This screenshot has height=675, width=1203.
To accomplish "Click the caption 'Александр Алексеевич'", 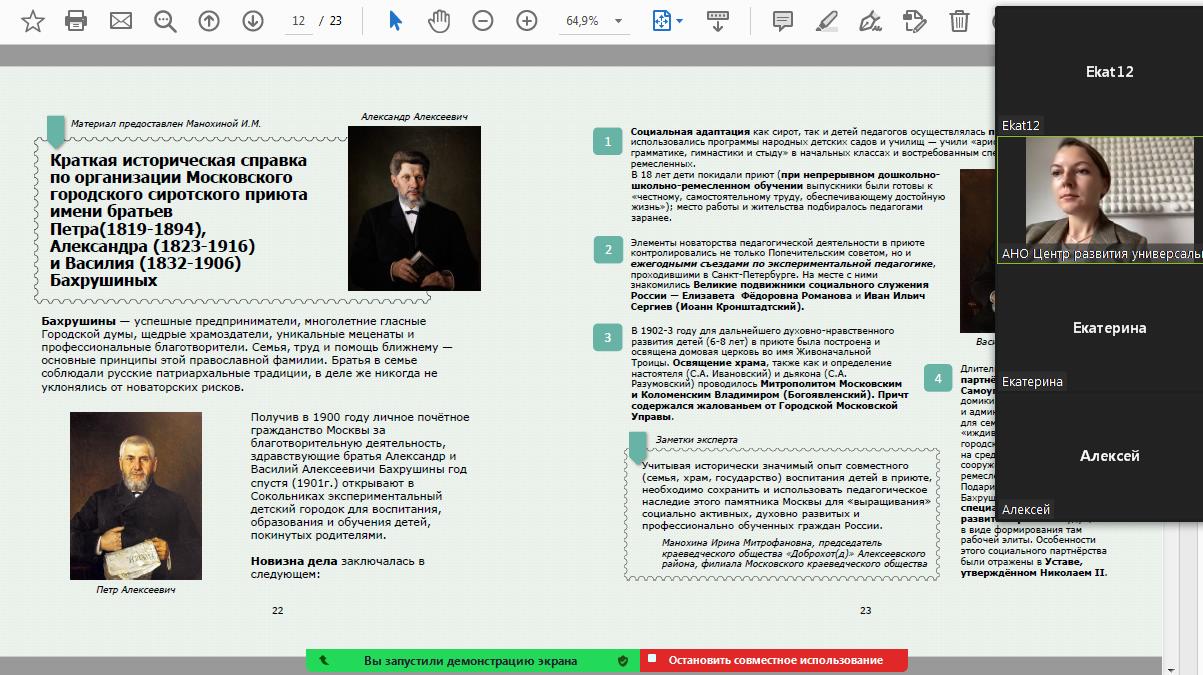I will (x=414, y=117).
